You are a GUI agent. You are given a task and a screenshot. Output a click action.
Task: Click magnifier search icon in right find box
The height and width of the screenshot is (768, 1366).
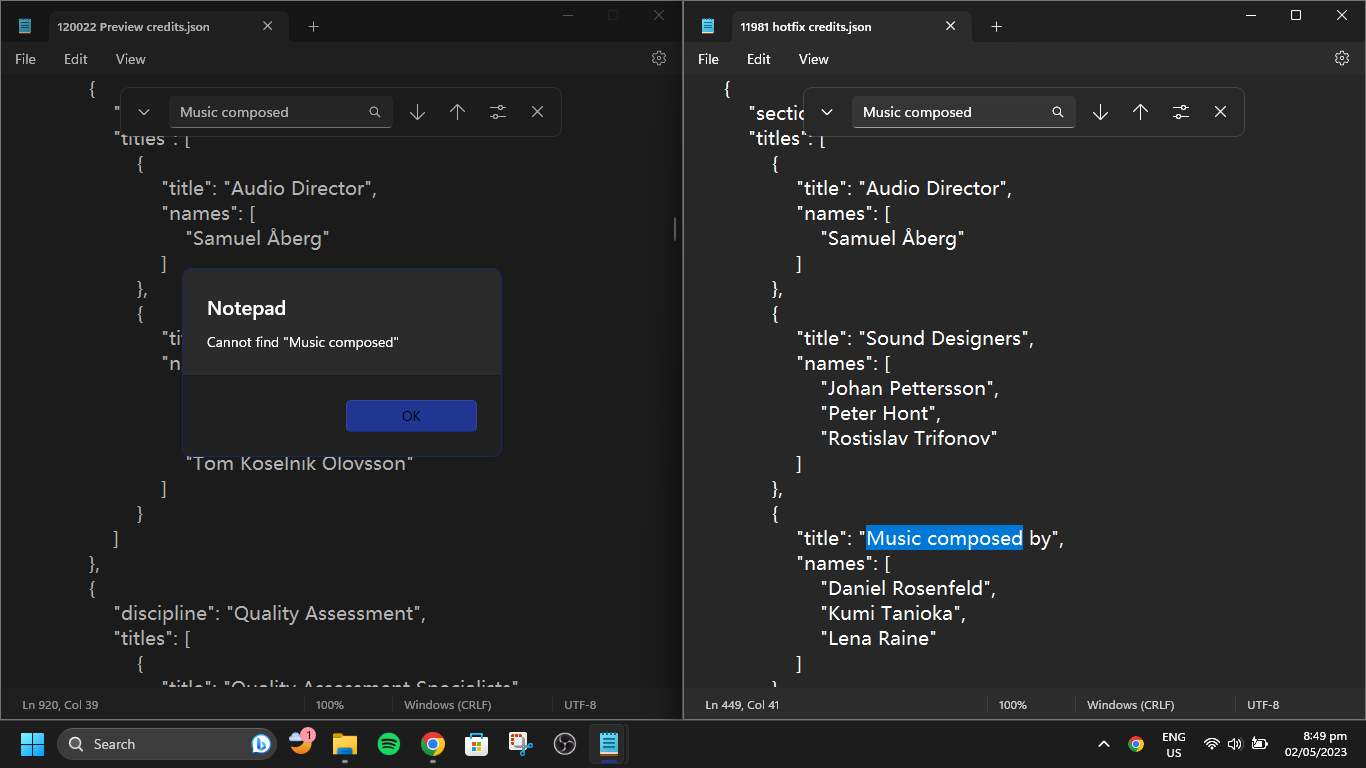pos(1057,112)
